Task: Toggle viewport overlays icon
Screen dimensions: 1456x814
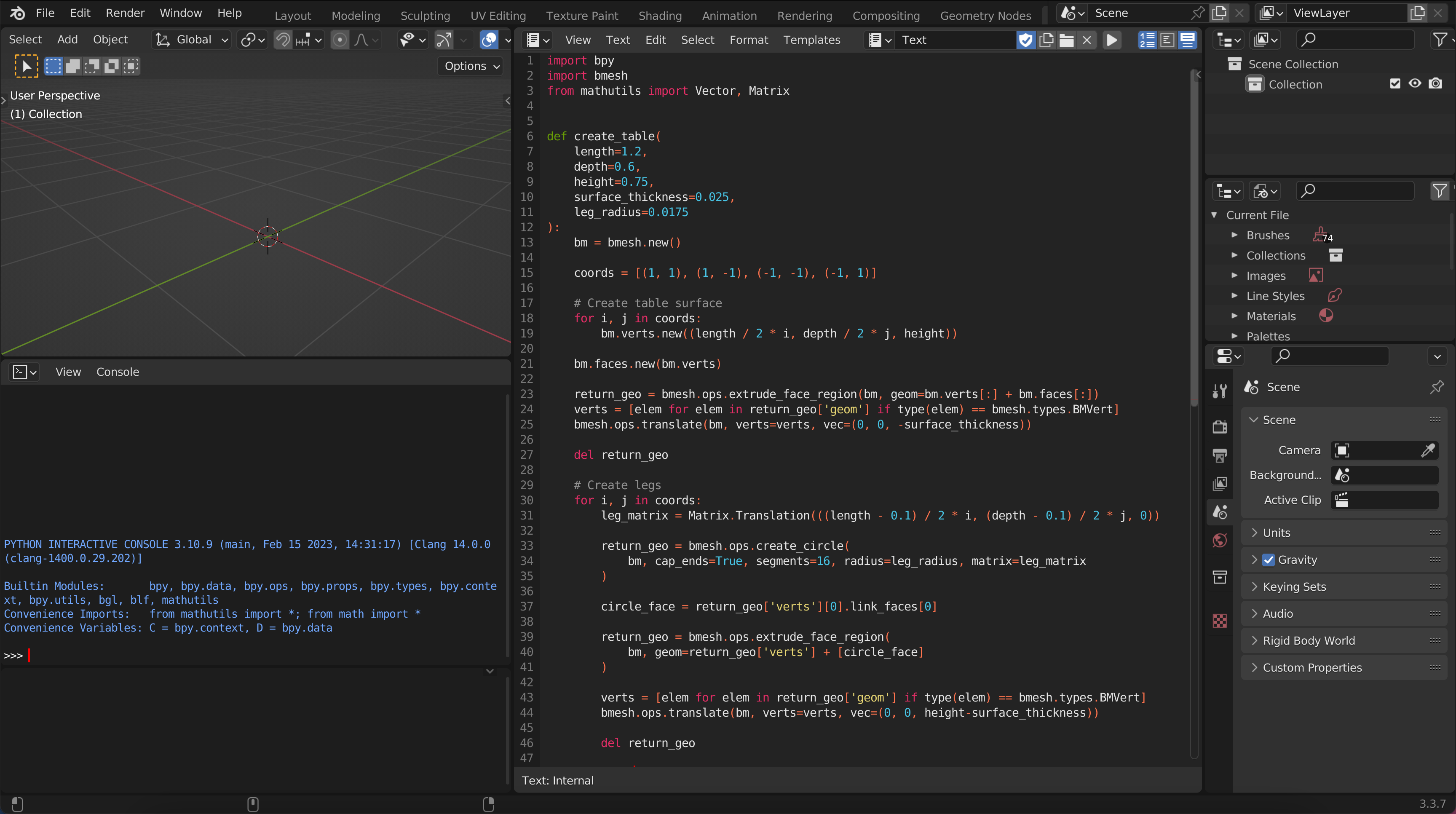Action: pyautogui.click(x=488, y=40)
